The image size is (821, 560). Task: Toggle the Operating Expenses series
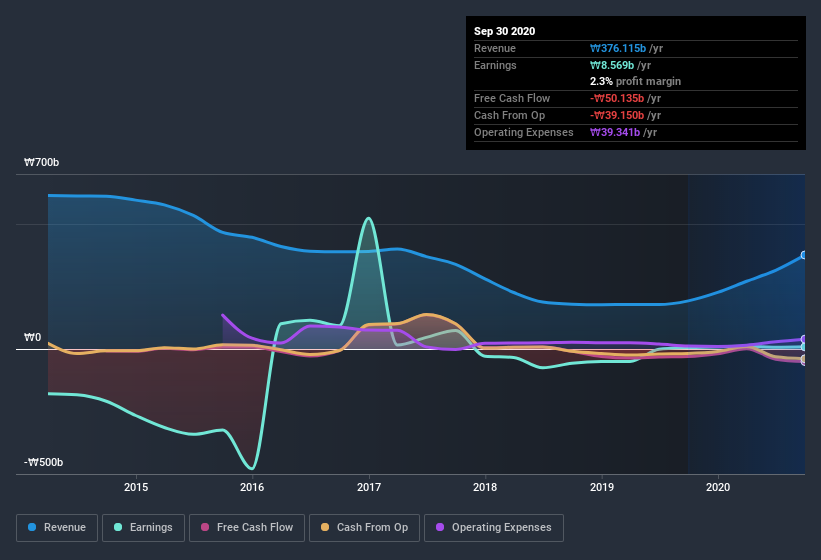494,528
